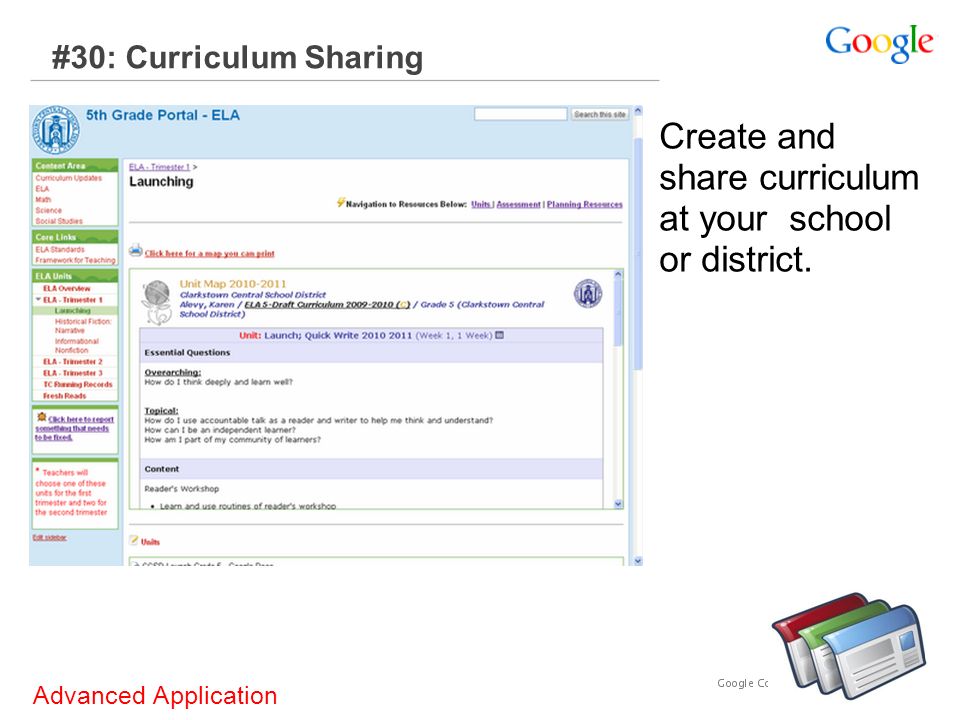Open the Units navigation link
960x720 pixels.
(x=481, y=204)
